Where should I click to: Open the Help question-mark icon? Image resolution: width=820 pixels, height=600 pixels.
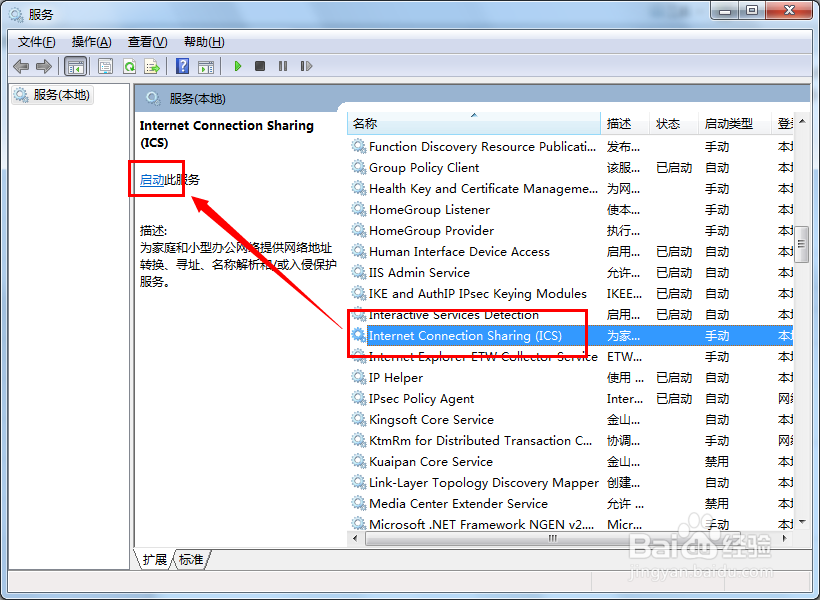point(183,66)
